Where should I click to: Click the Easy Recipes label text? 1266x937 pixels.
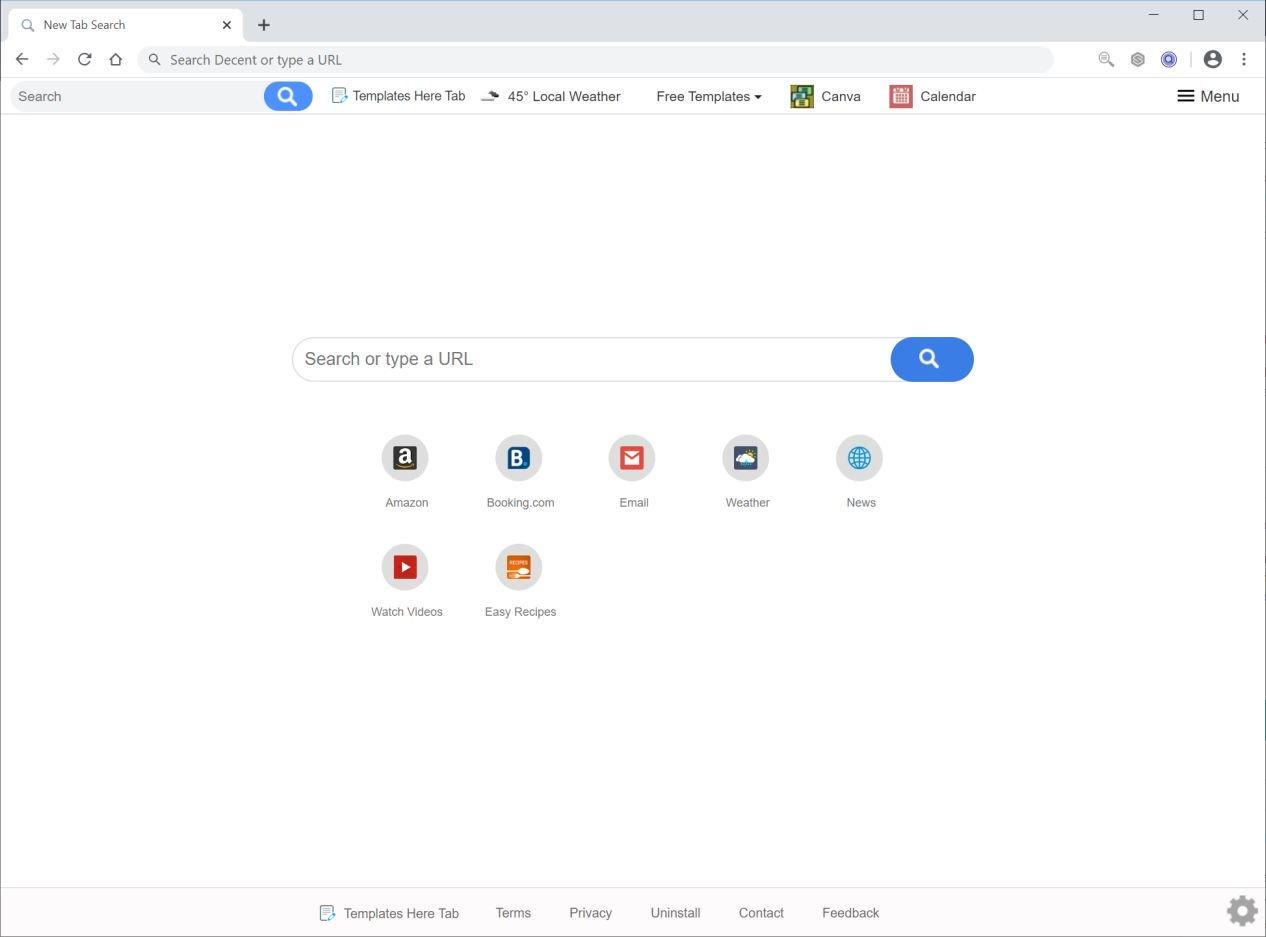(x=520, y=612)
